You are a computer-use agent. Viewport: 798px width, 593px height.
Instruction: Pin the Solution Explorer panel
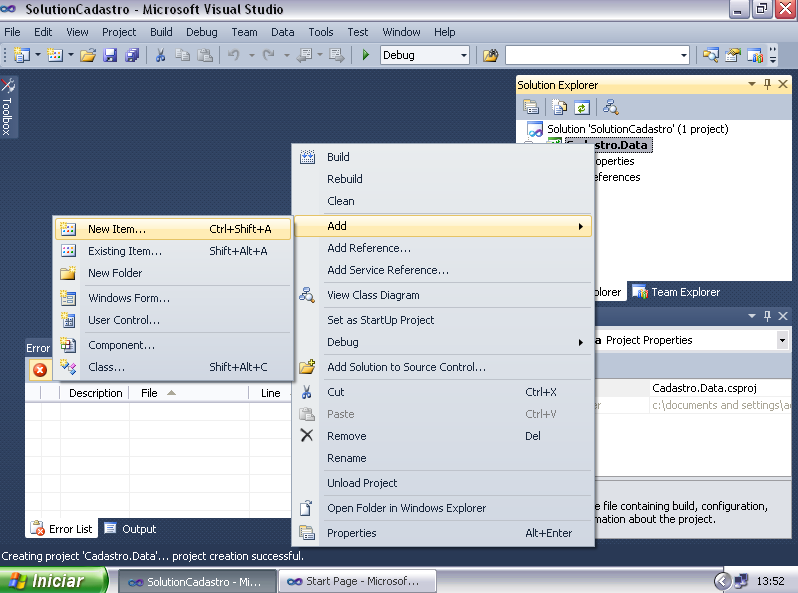pos(767,84)
